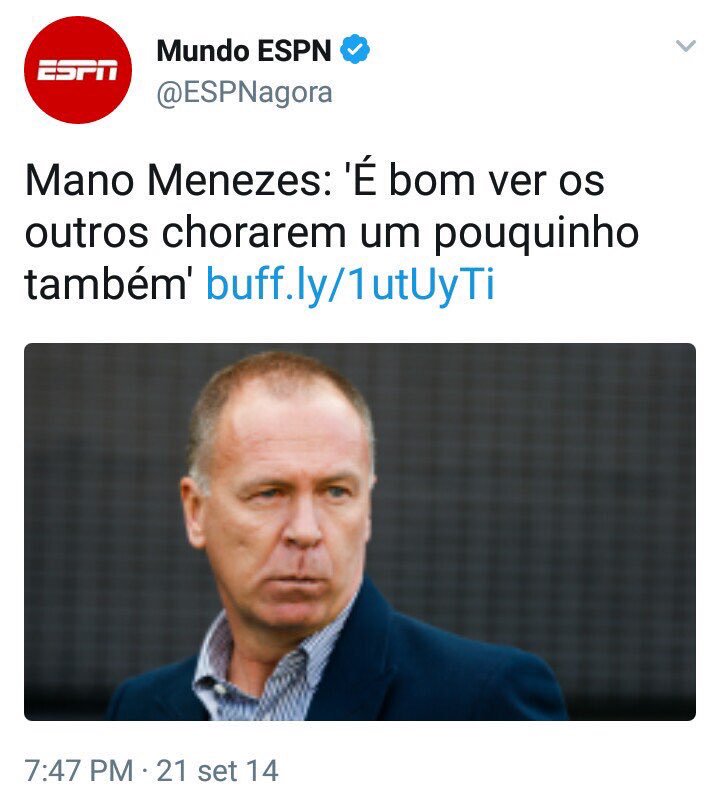The image size is (720, 798).
Task: Tap the 'outros chorarem um pouquinho' line
Action: 332,234
